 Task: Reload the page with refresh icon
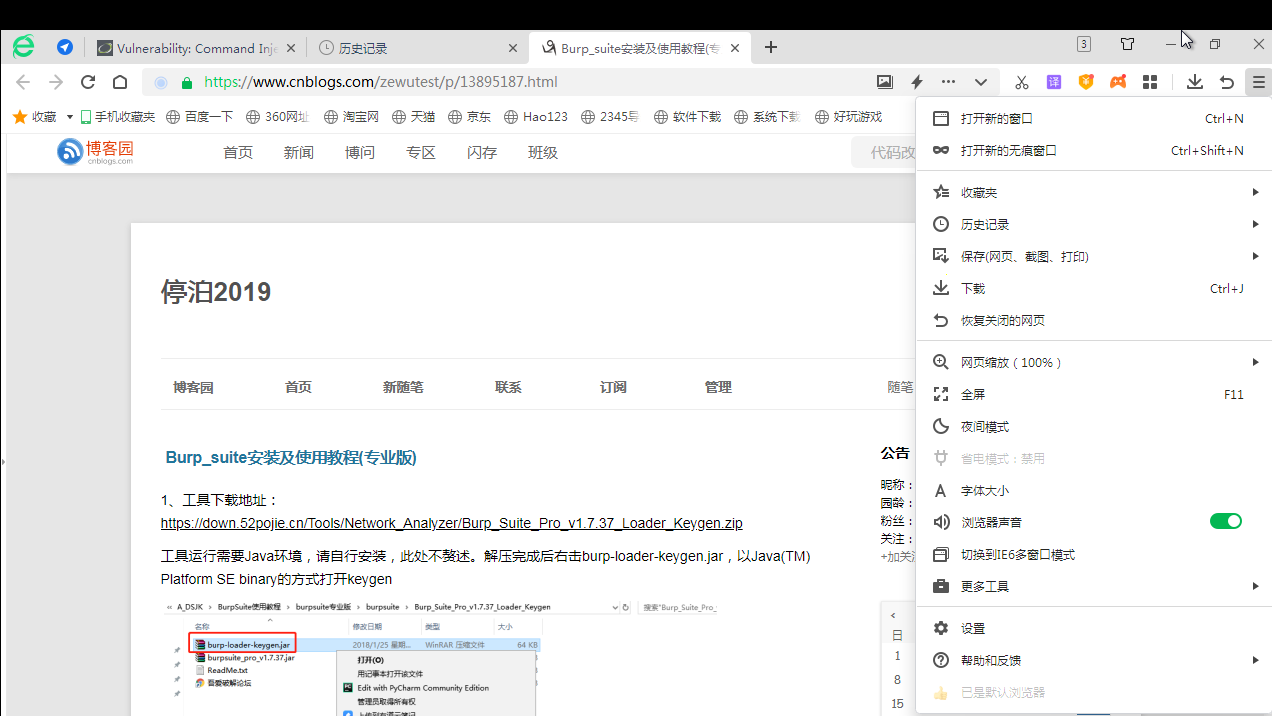pyautogui.click(x=88, y=82)
